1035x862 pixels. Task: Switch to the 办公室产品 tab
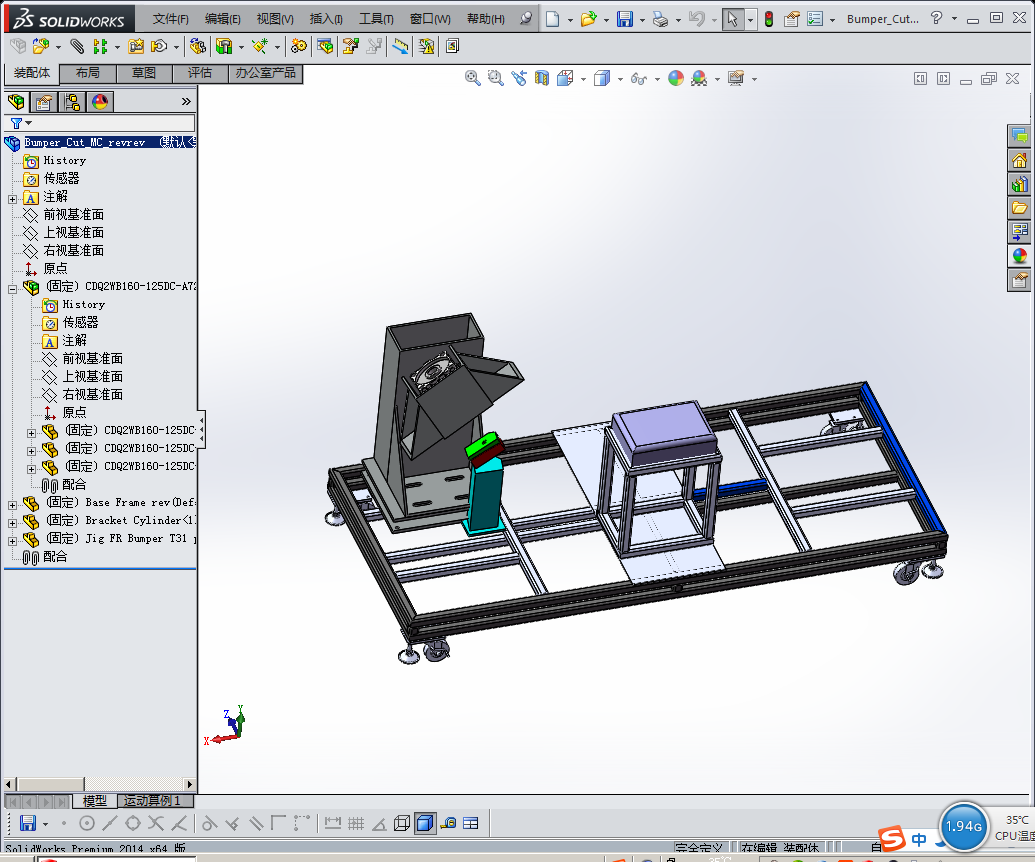pyautogui.click(x=265, y=73)
